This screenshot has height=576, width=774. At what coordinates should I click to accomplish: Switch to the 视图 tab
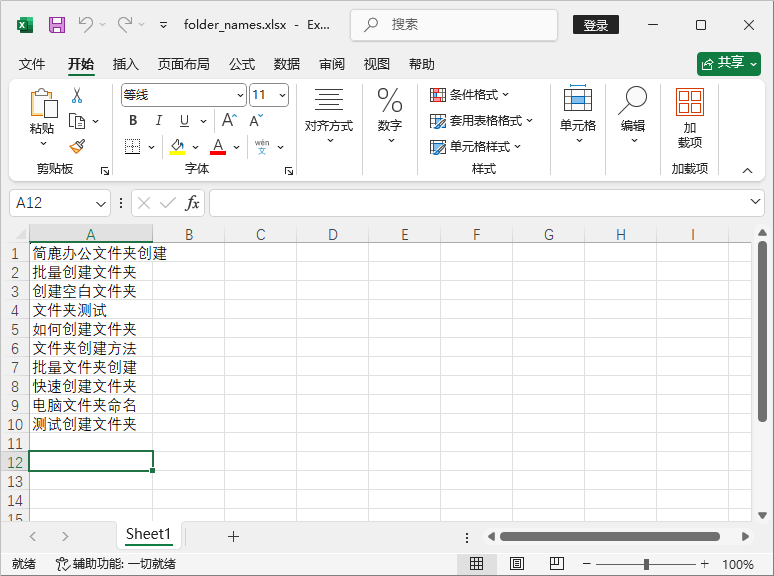click(x=377, y=64)
